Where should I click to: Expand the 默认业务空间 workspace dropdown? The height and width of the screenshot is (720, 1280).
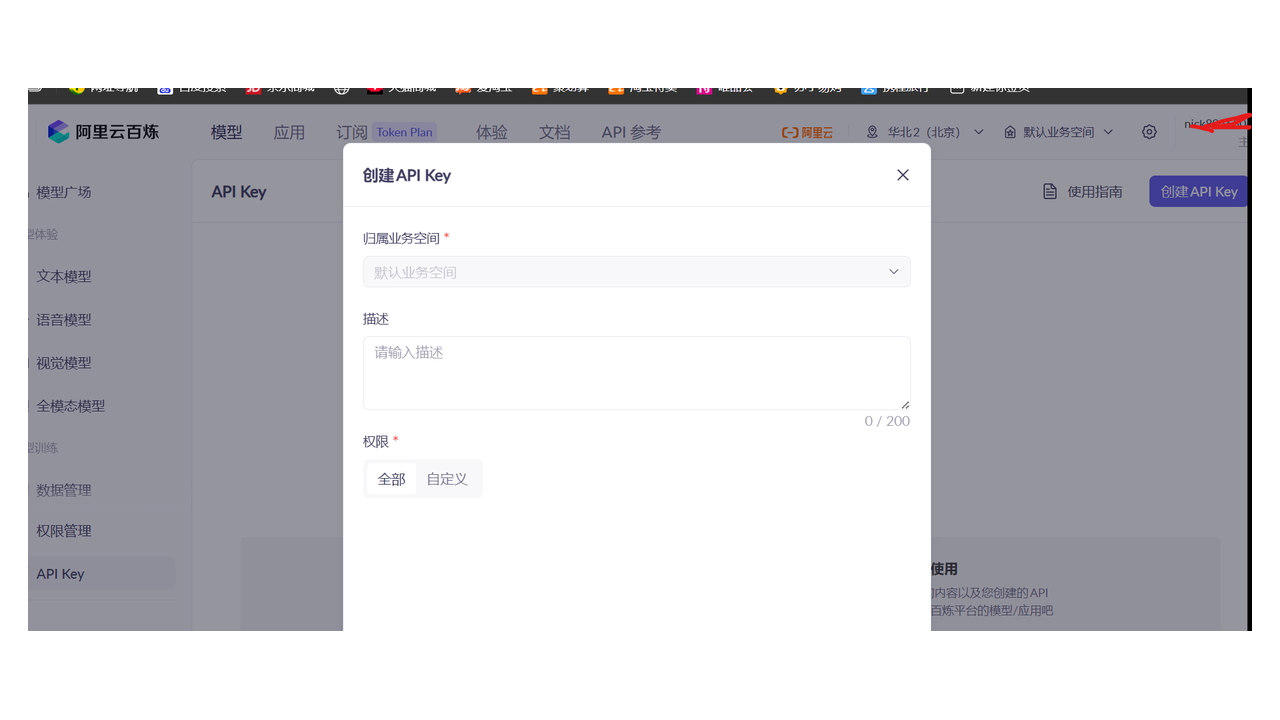coord(1058,131)
